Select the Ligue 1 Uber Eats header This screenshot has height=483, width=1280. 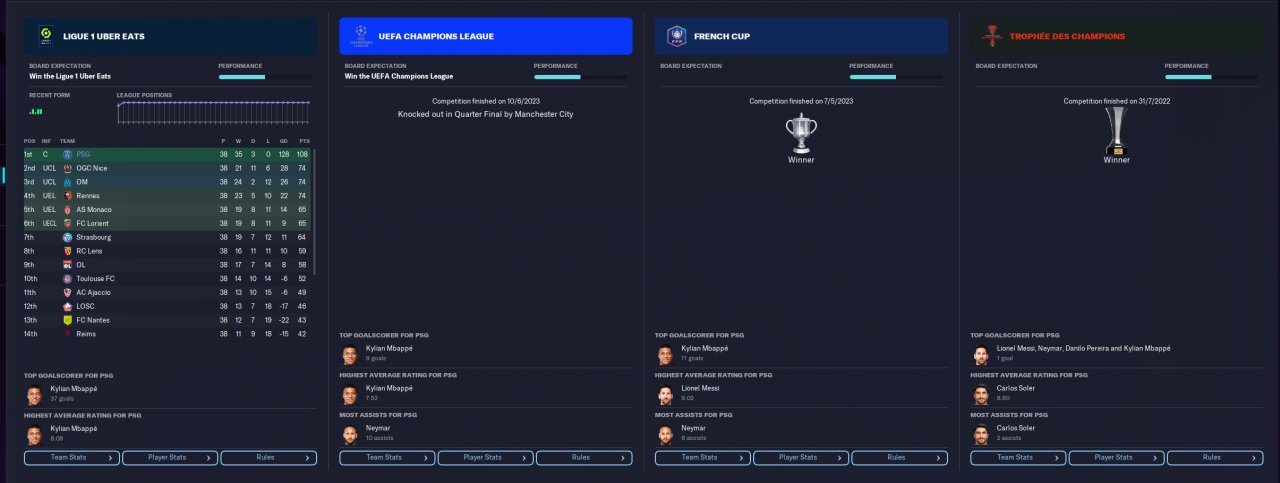[x=170, y=36]
